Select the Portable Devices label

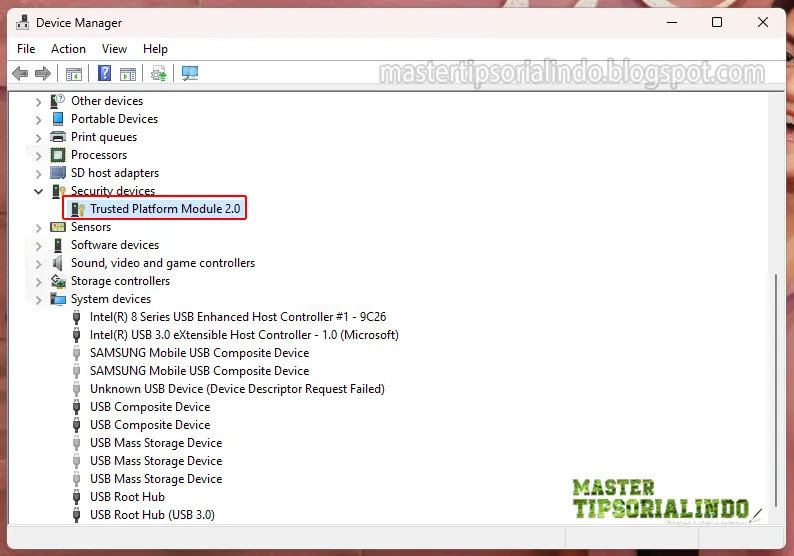[114, 119]
